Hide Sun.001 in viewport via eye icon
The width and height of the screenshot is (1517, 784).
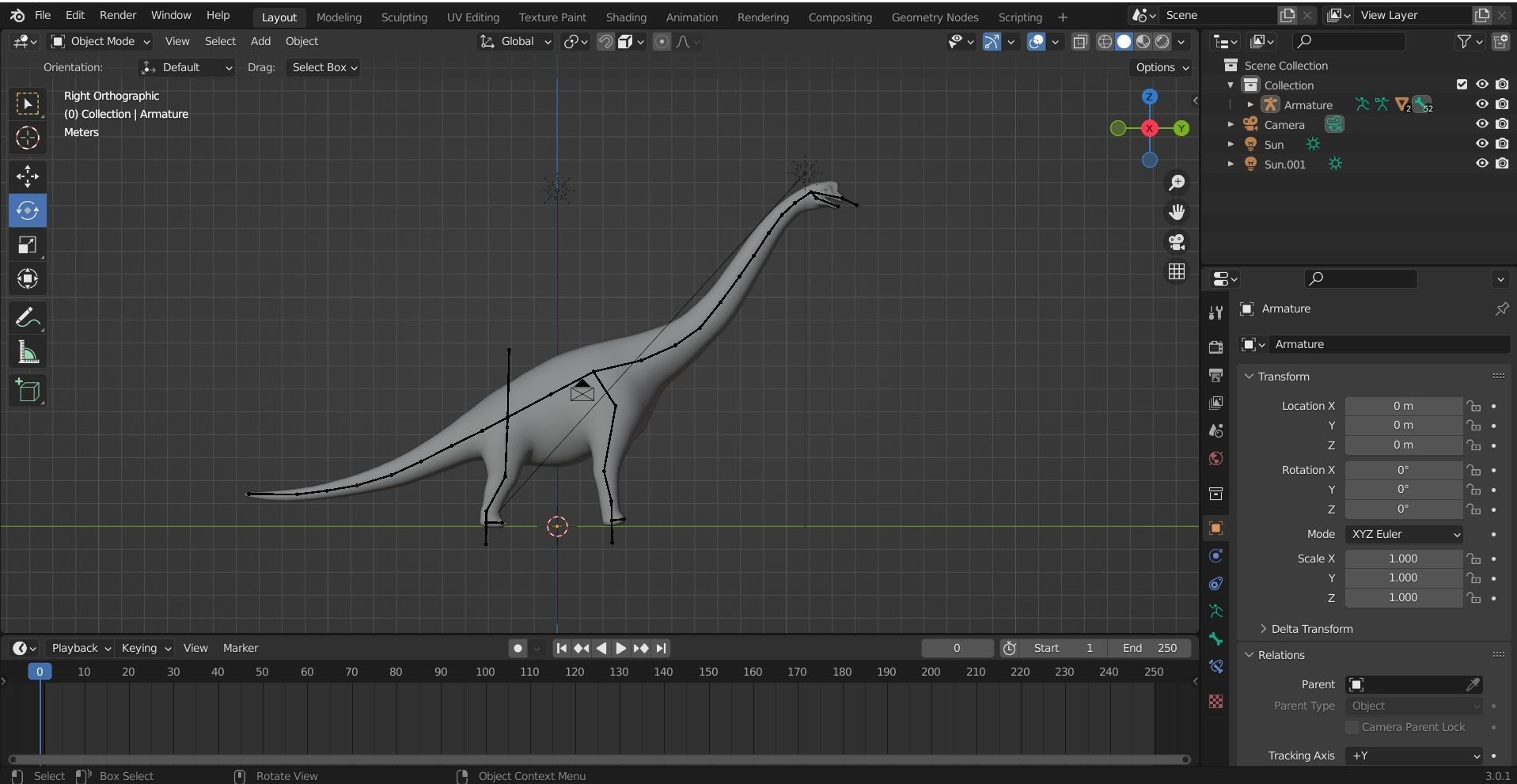[x=1482, y=164]
